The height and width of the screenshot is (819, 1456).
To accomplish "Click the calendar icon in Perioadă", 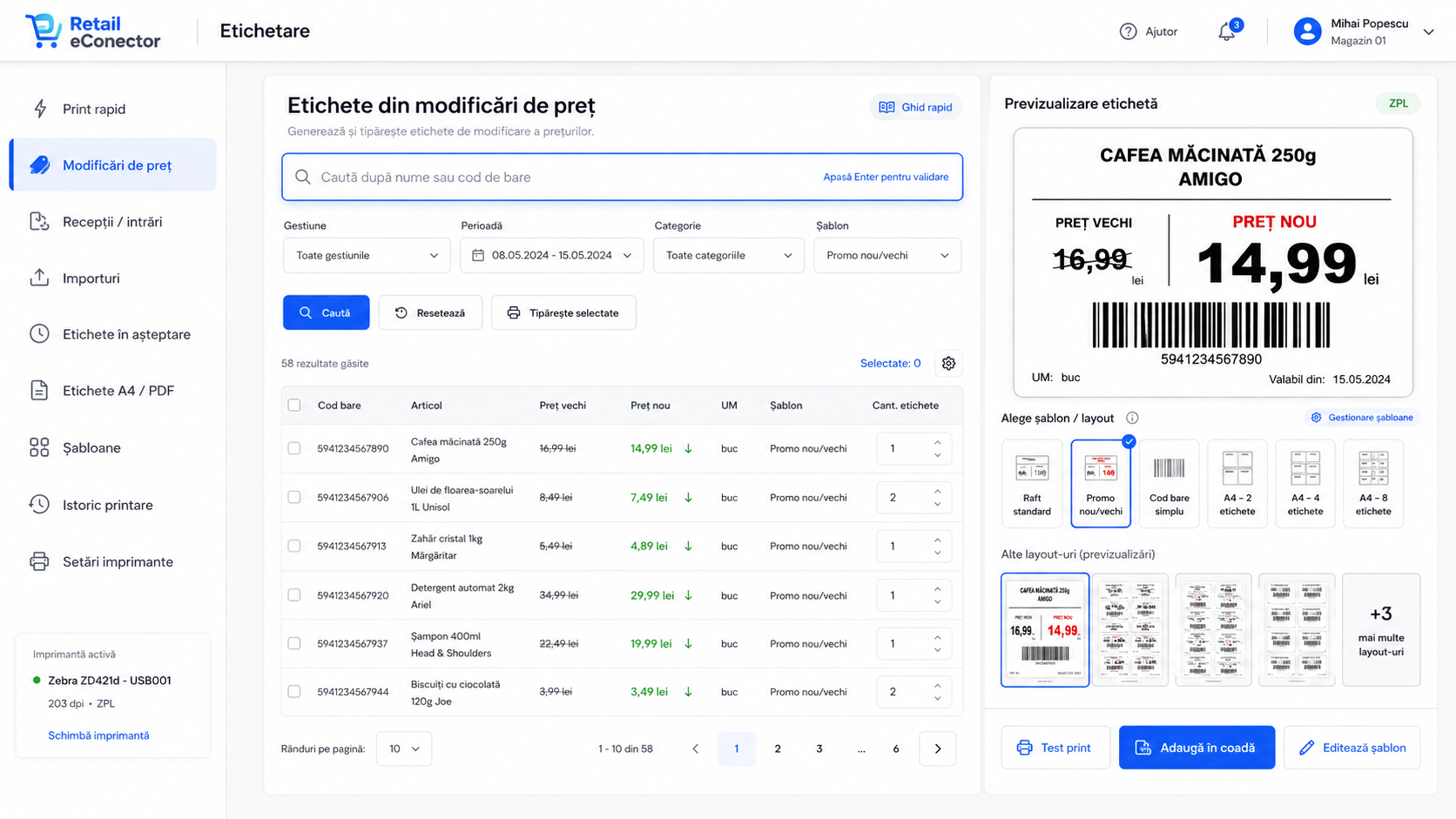I will tap(477, 255).
